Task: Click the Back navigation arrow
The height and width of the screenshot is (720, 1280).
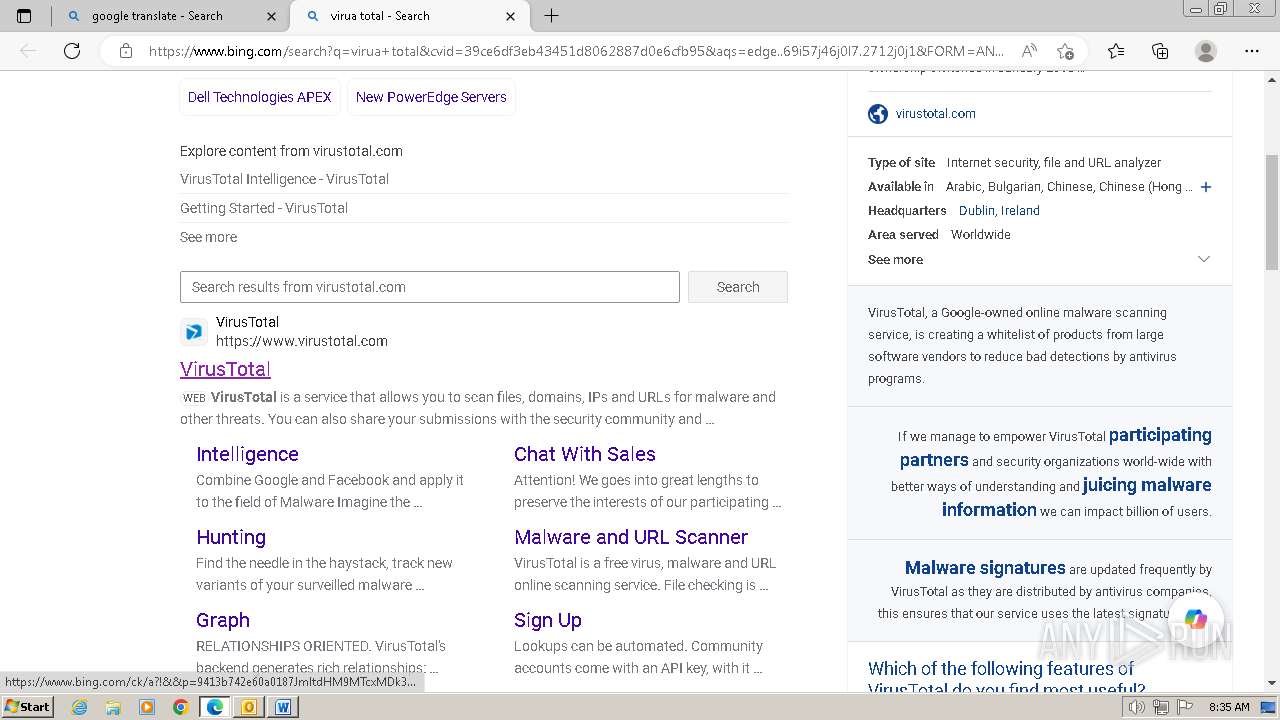Action: pos(28,51)
